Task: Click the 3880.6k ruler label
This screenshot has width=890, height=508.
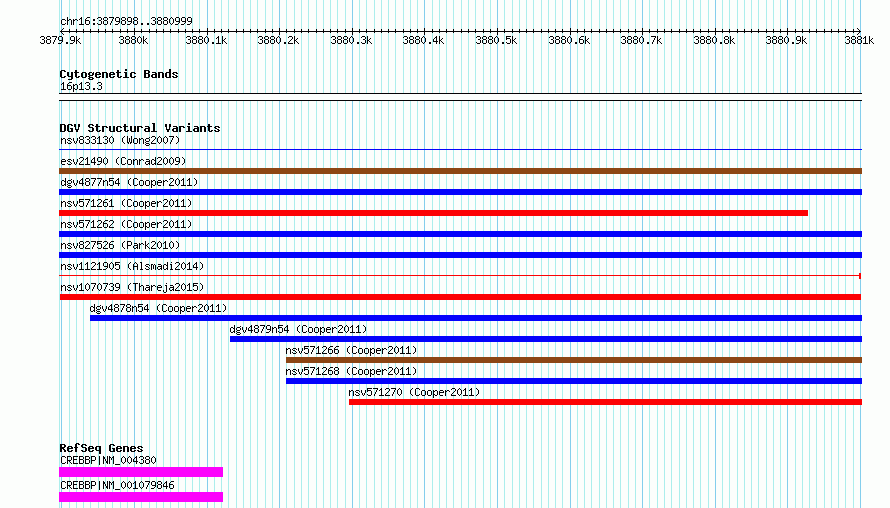Action: point(569,40)
